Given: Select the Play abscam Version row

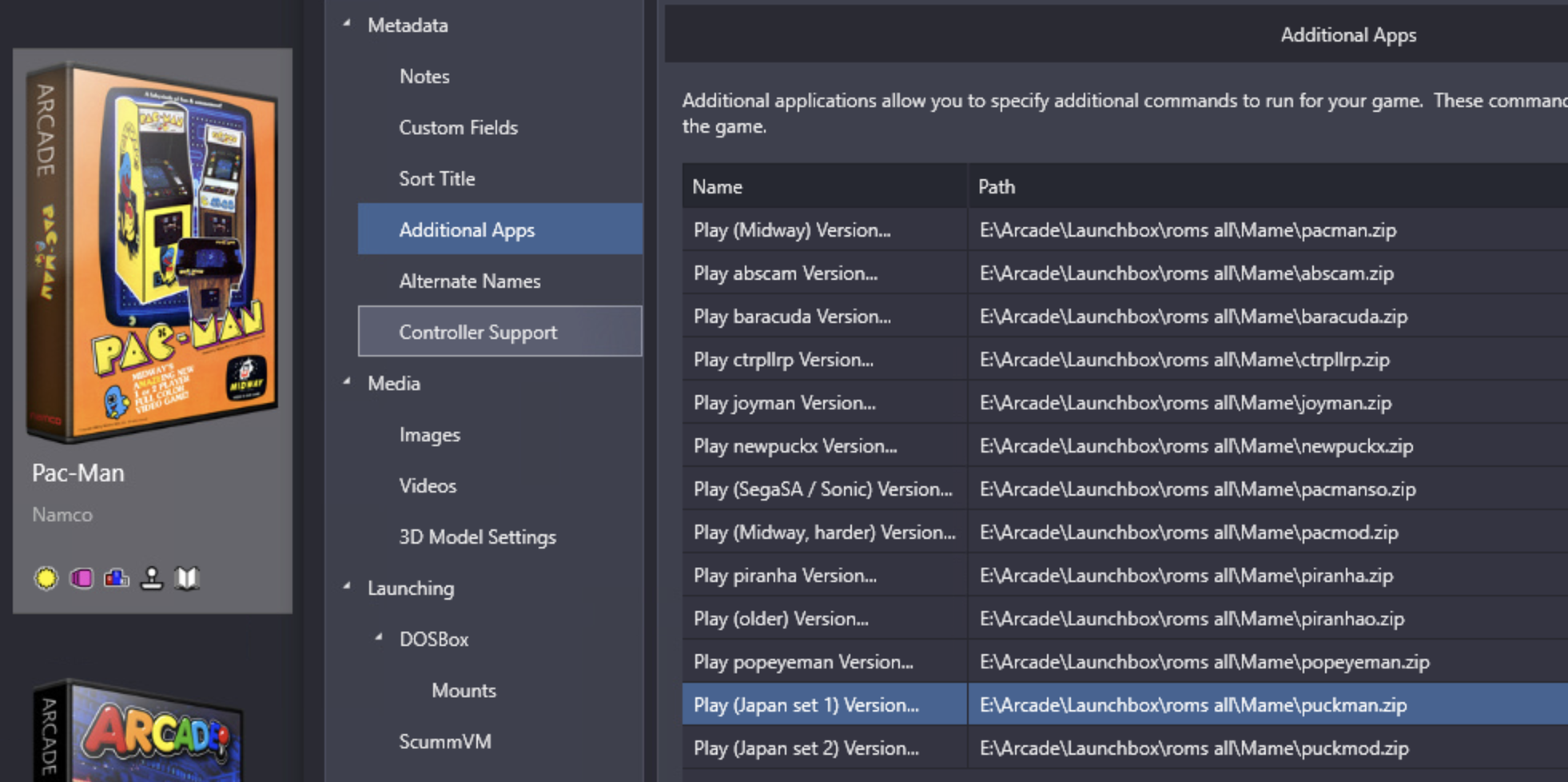Looking at the screenshot, I should click(1125, 273).
